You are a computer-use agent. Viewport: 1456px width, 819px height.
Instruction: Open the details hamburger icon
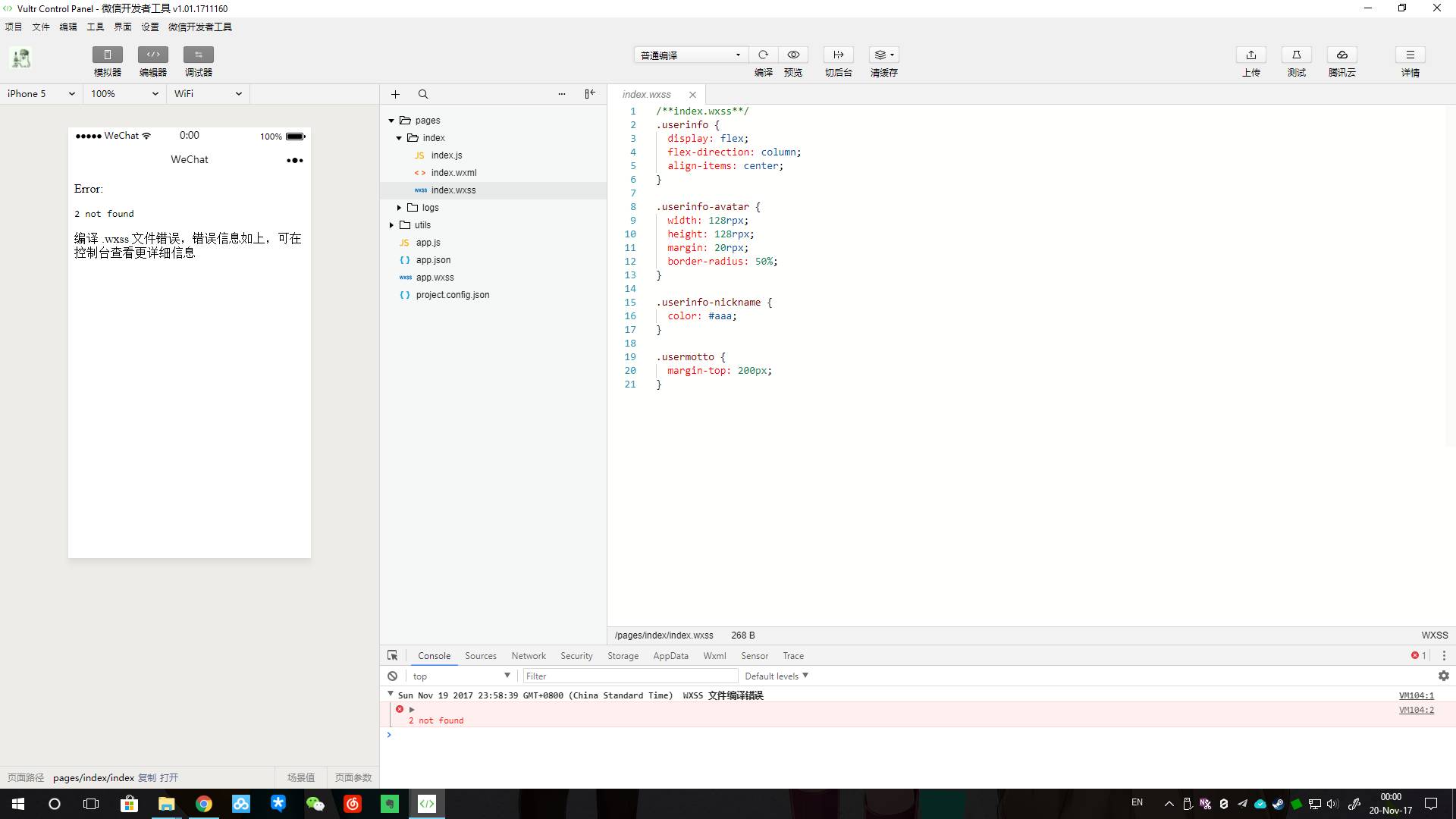click(x=1410, y=55)
